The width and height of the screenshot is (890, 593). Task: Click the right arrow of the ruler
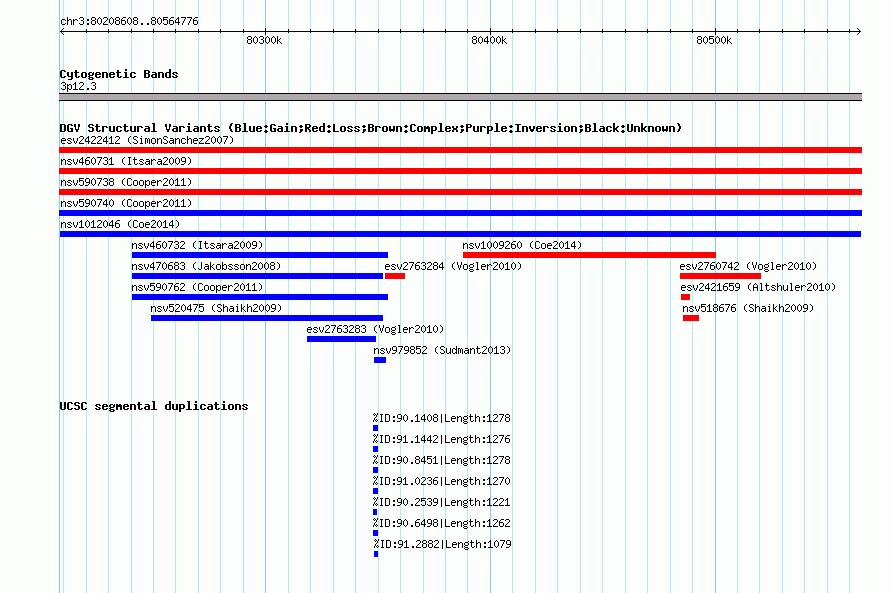[x=859, y=32]
